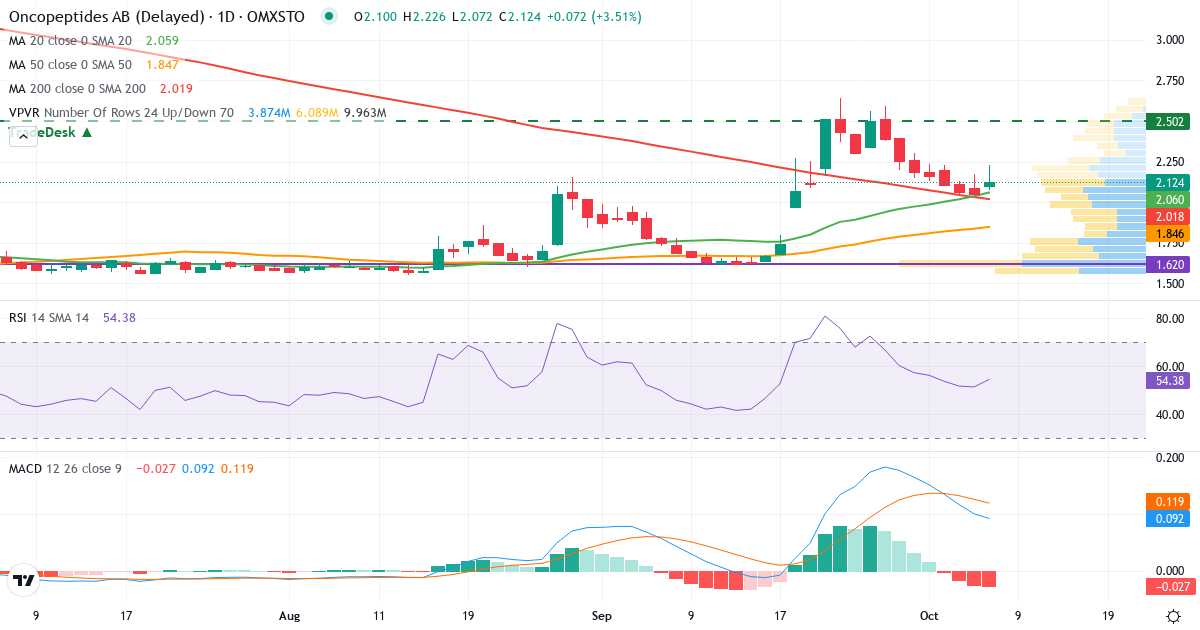Image resolution: width=1200 pixels, height=630 pixels.
Task: Click the high price H2.226
Action: coord(425,17)
